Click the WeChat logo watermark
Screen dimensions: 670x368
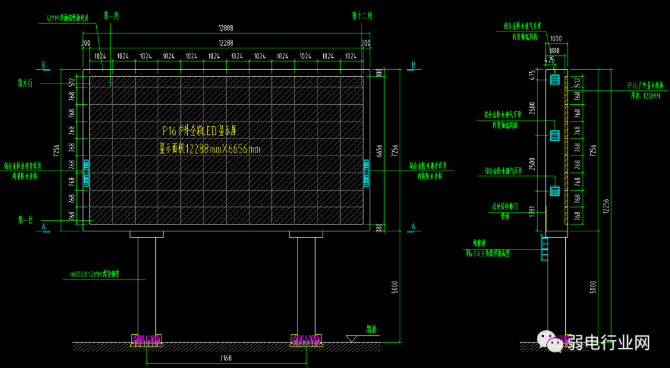552,341
